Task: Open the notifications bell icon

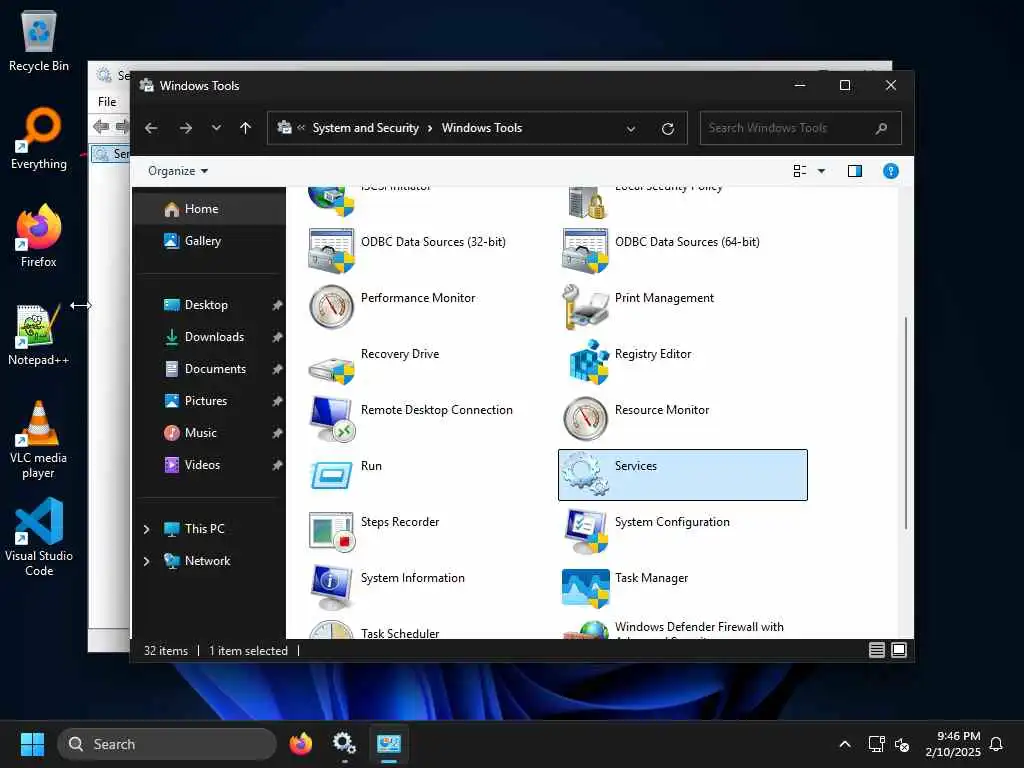Action: click(996, 744)
